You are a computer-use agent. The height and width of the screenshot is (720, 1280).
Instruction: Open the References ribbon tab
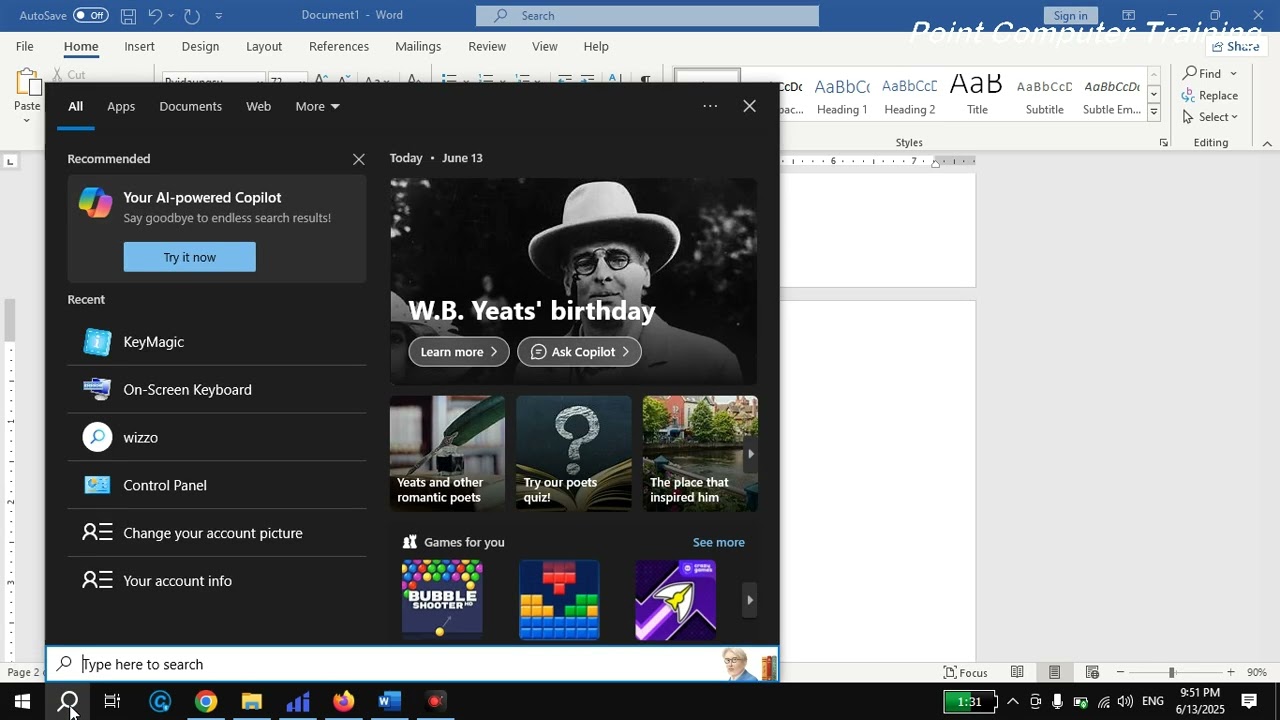tap(338, 46)
